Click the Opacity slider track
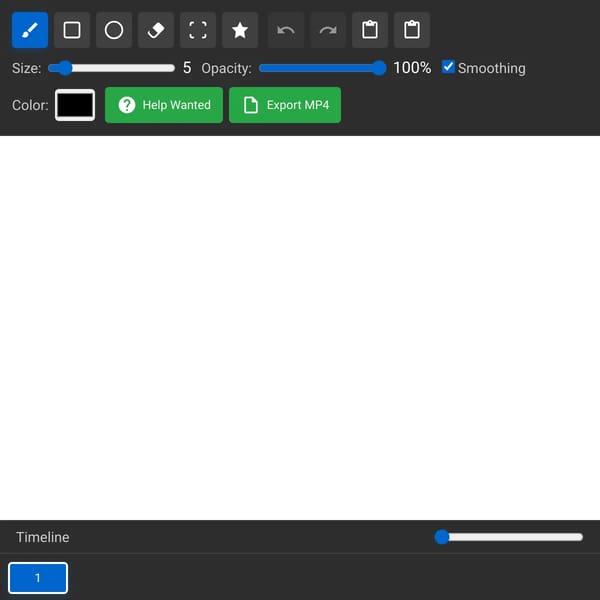Screen dimensions: 600x600 coord(323,68)
